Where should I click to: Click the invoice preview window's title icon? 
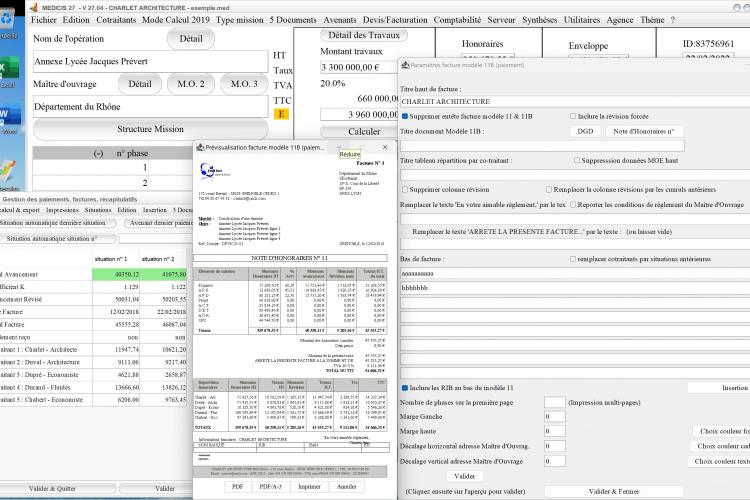coord(200,147)
